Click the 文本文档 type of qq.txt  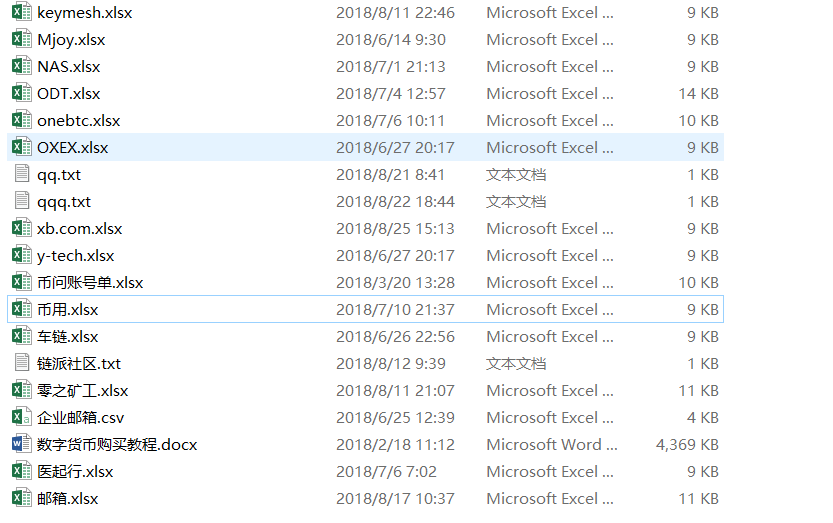pyautogui.click(x=516, y=174)
